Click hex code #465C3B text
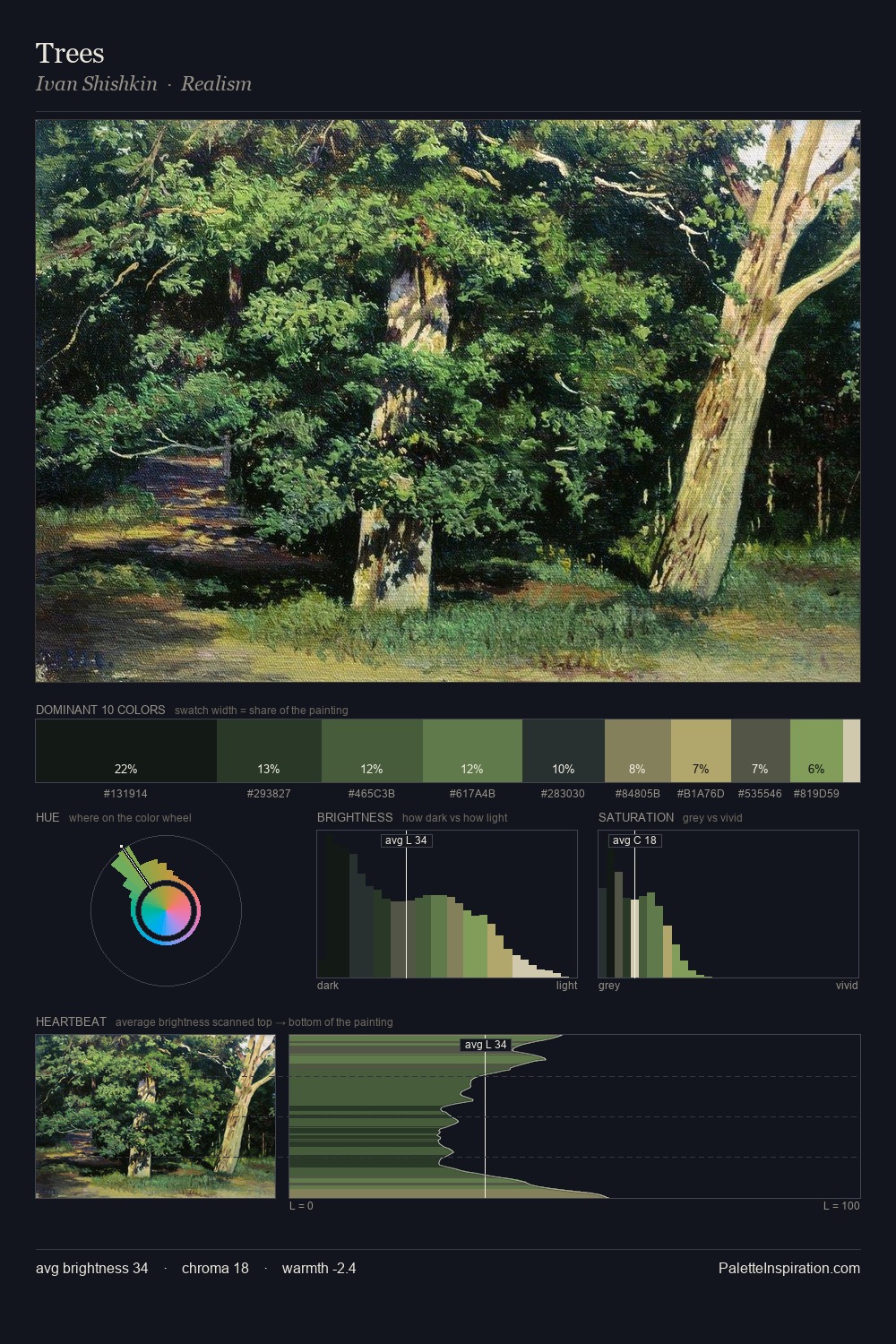 (372, 794)
